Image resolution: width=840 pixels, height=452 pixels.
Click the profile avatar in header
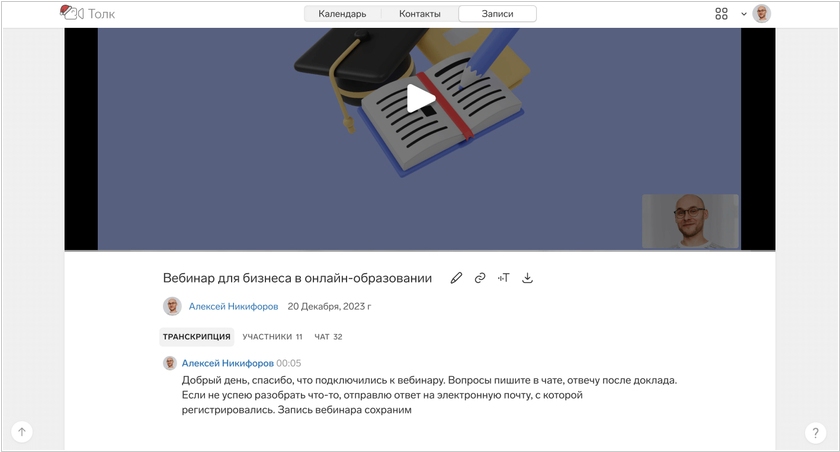761,13
